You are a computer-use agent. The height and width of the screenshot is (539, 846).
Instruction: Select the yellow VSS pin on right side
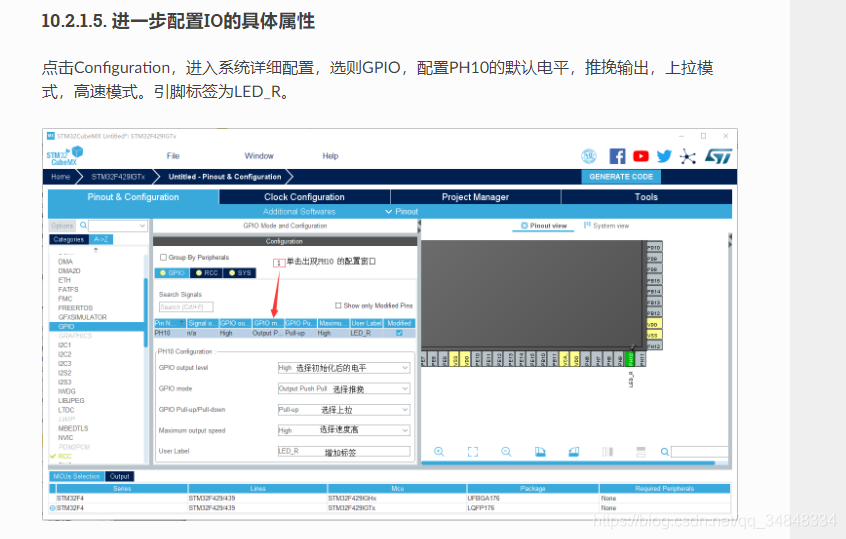654,335
